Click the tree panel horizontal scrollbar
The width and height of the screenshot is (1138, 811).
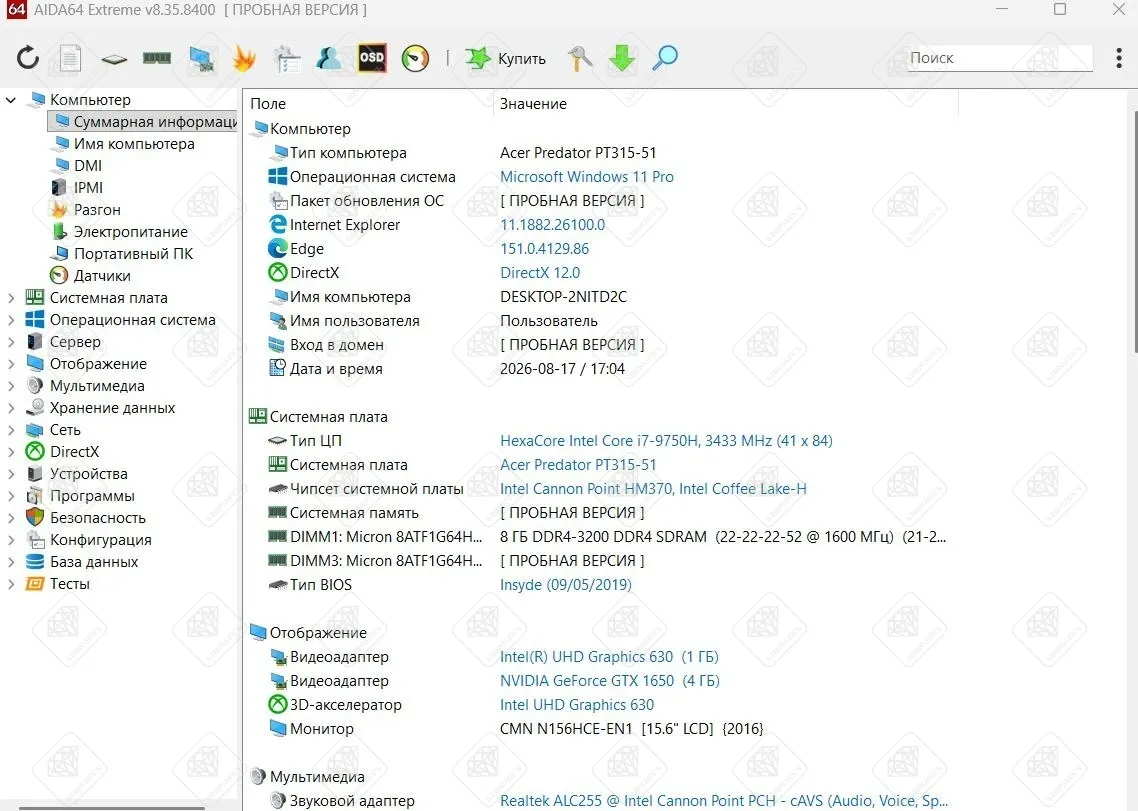coord(111,807)
